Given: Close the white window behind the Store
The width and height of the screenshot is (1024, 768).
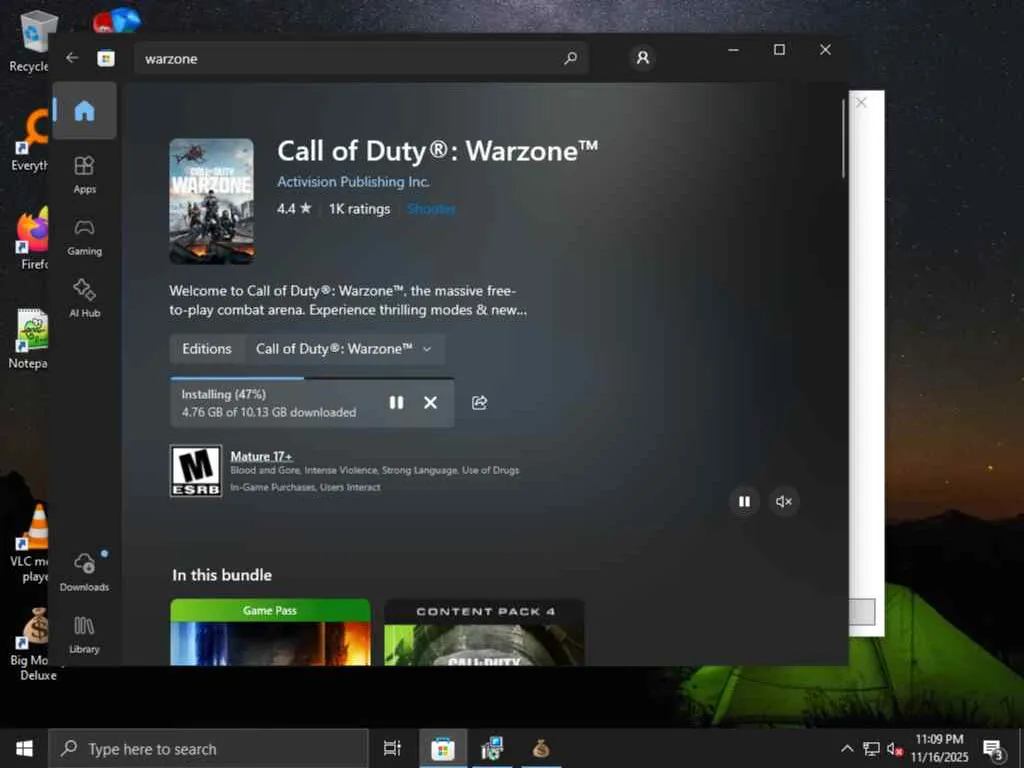Looking at the screenshot, I should click(861, 103).
